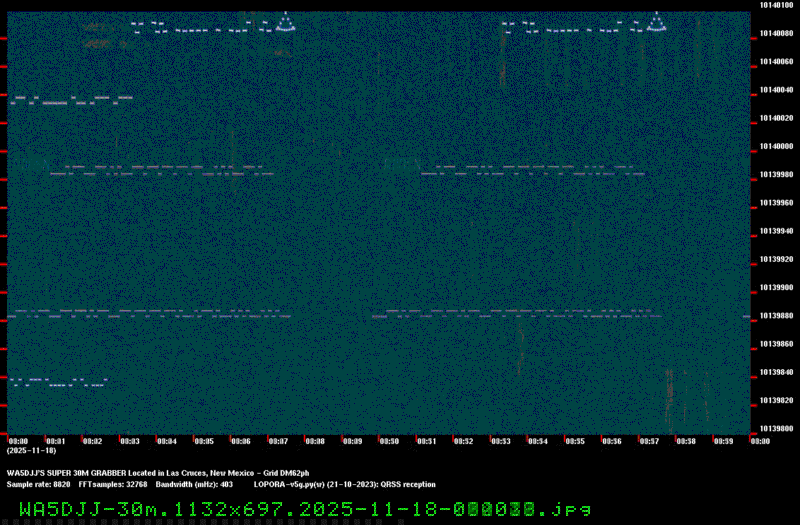Screen dimensions: 800x525
Task: Click the 10139960 frequency scale value
Action: 777,203
